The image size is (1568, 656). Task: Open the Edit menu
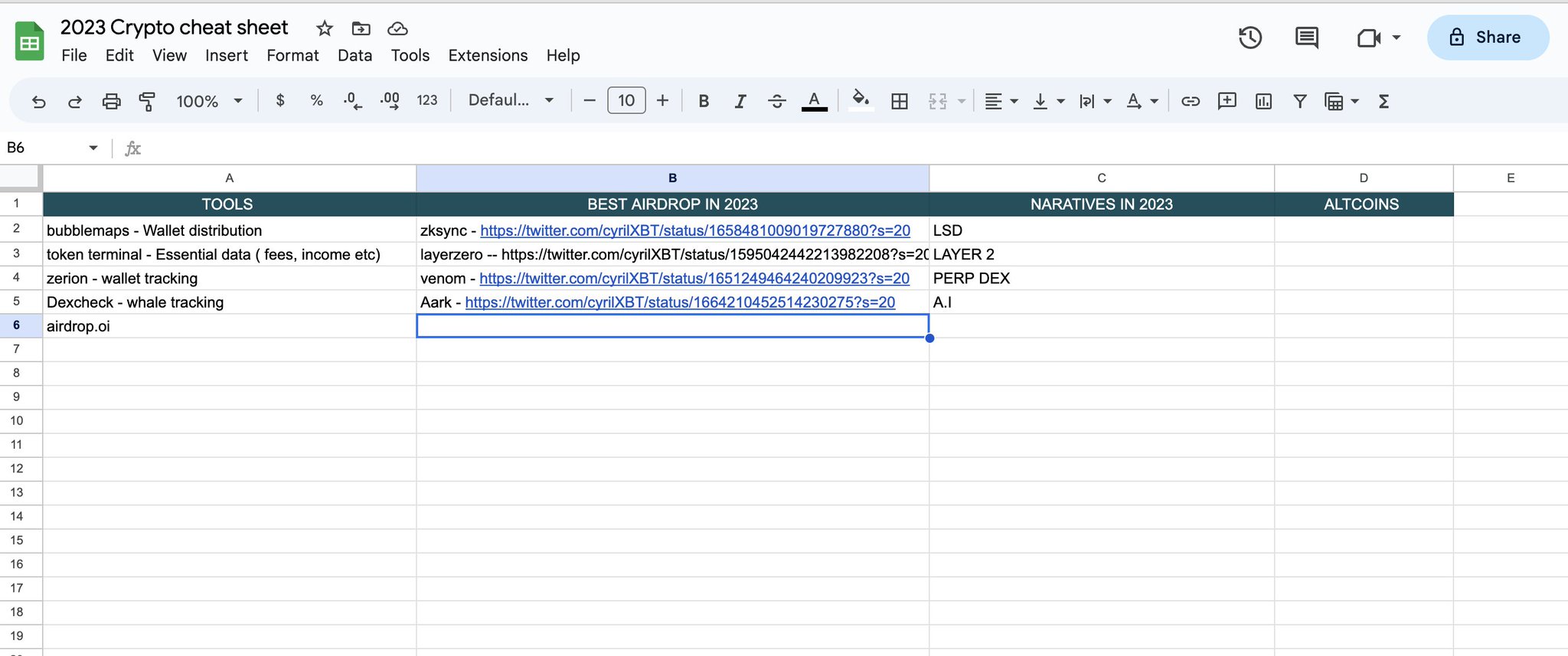[x=119, y=55]
